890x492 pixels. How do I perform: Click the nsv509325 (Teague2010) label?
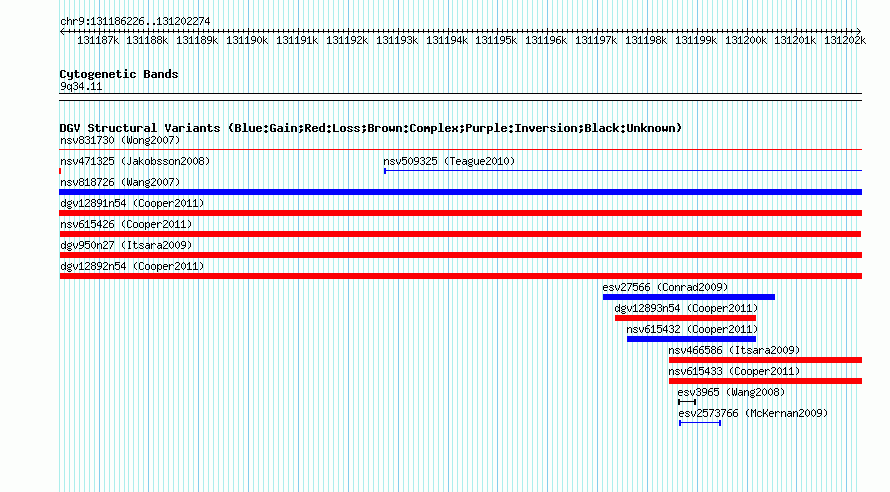click(449, 161)
